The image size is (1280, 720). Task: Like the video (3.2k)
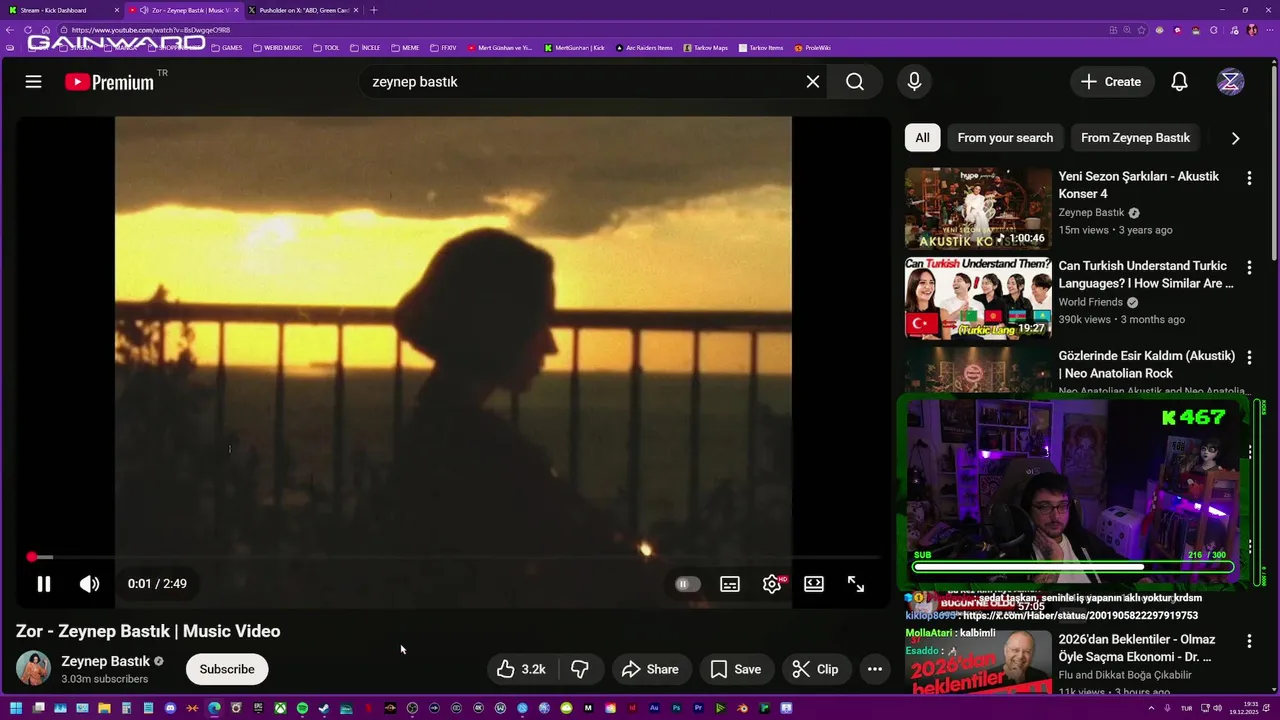(521, 669)
